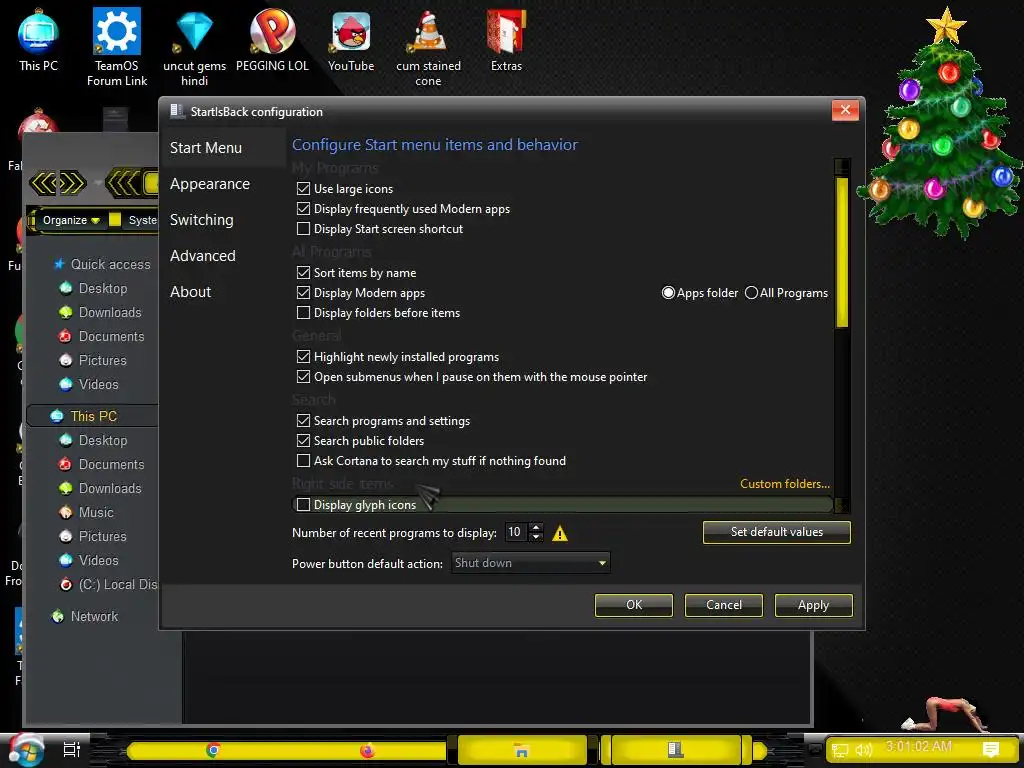The height and width of the screenshot is (768, 1024).
Task: Open network icon in system tray
Action: click(x=840, y=750)
